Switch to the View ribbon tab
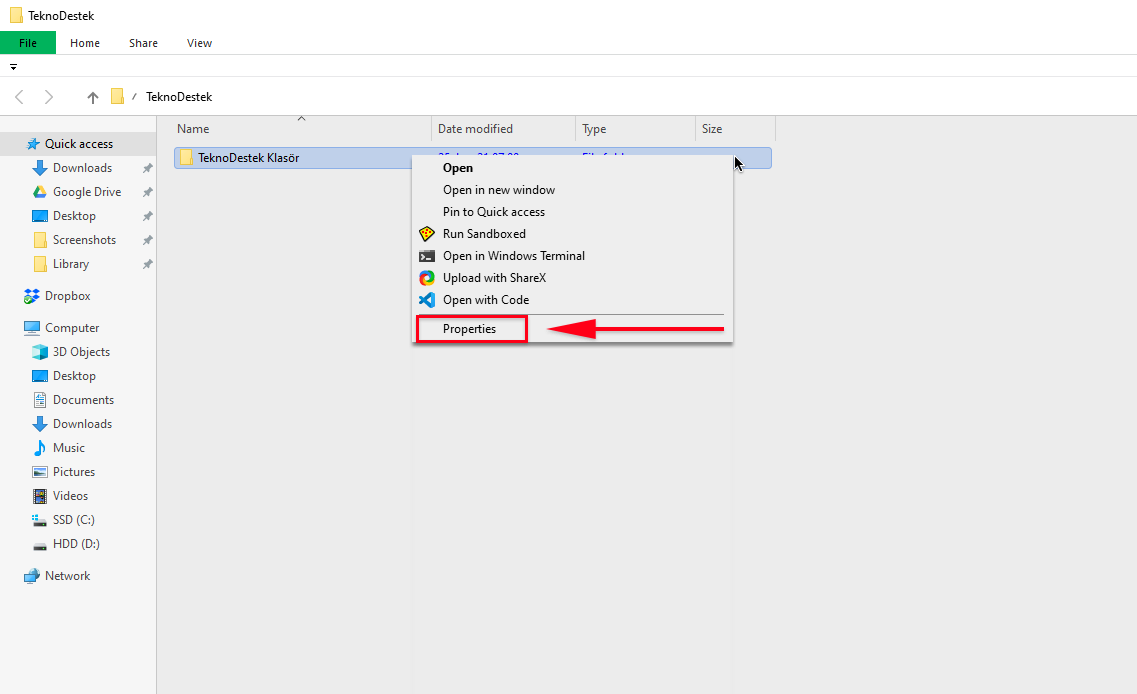The image size is (1137, 694). click(199, 43)
